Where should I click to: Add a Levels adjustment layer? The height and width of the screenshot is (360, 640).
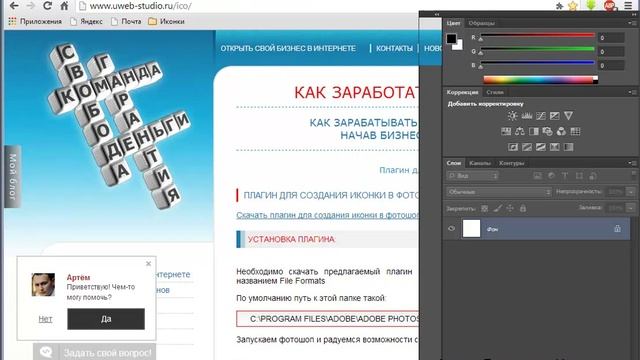pos(527,116)
